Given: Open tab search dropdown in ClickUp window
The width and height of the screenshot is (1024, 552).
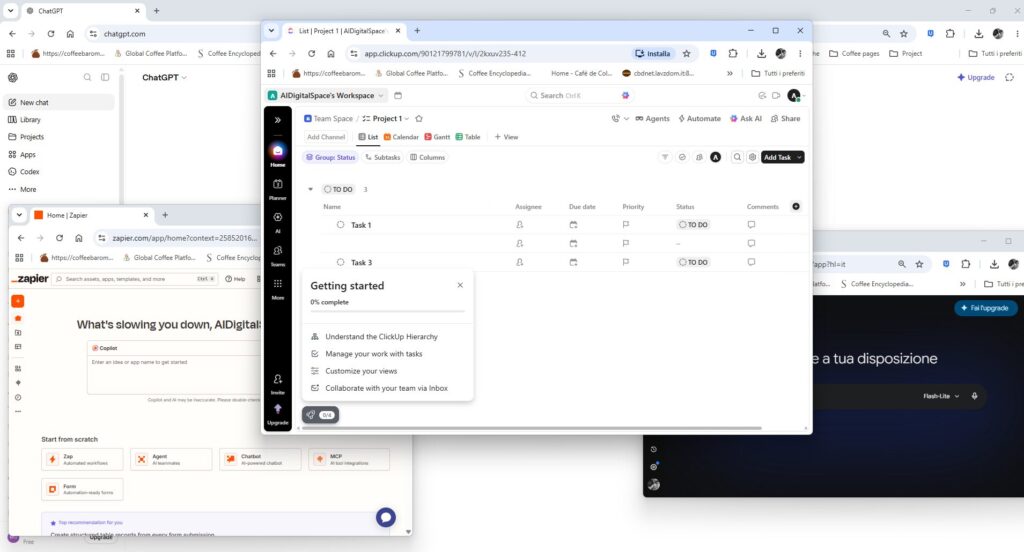Looking at the screenshot, I should click(272, 31).
